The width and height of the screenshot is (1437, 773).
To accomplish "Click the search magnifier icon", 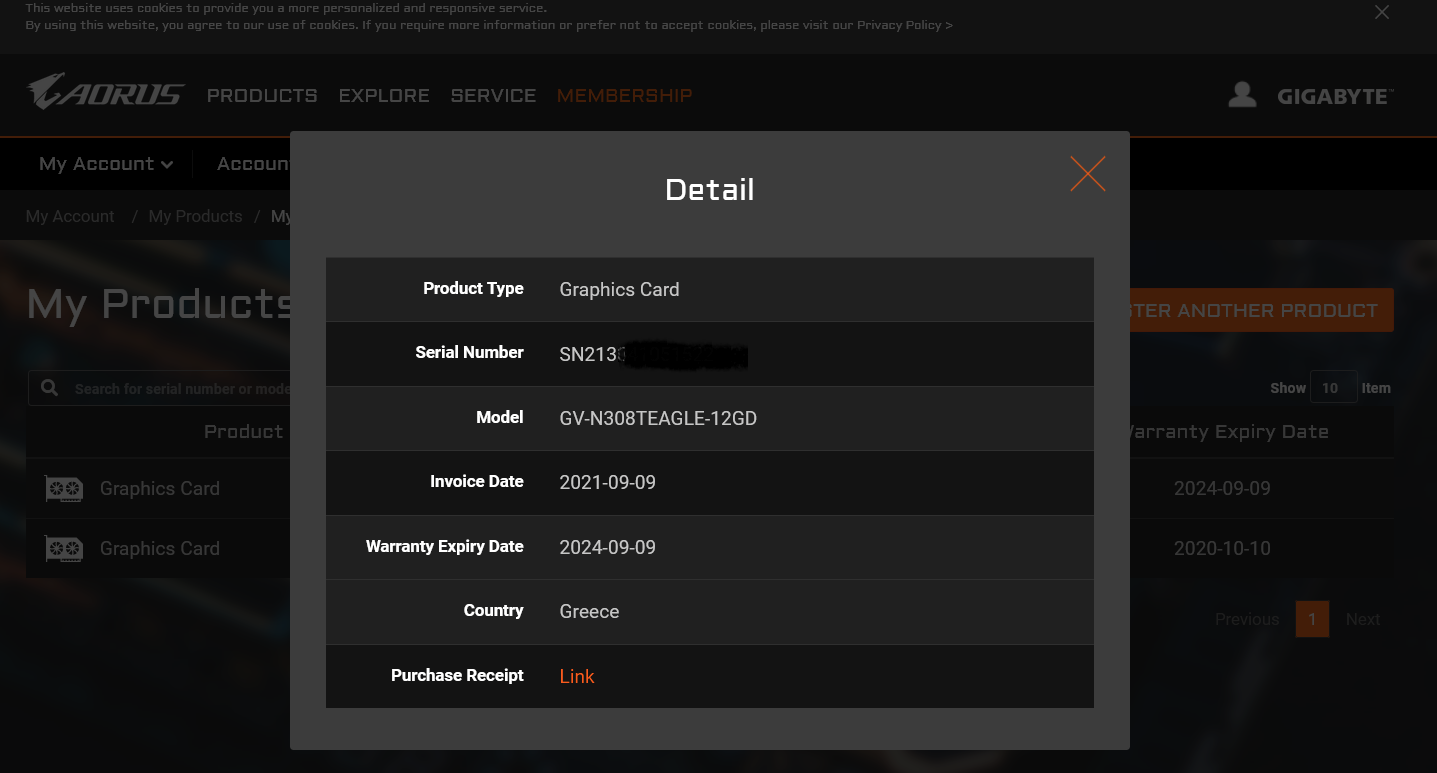I will point(49,388).
